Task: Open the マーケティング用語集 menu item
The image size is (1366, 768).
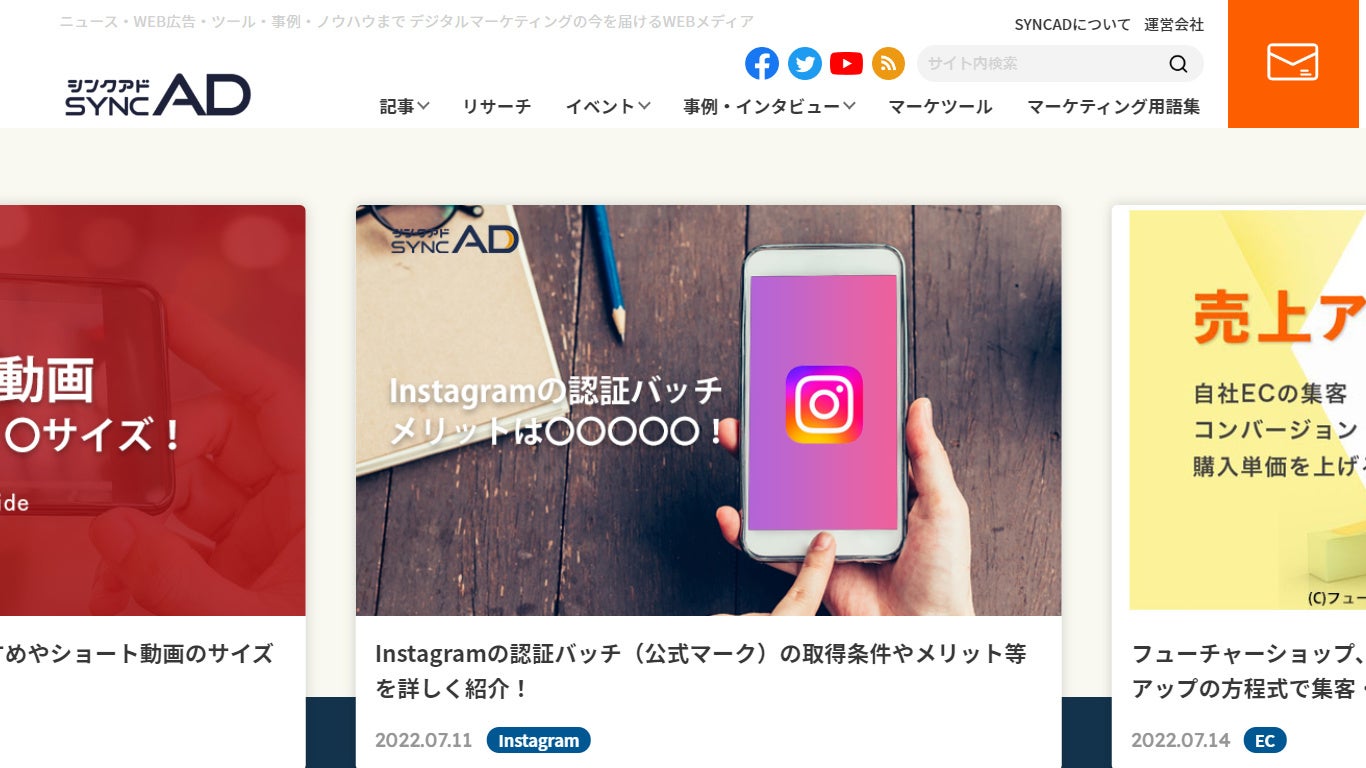Action: coord(1113,106)
